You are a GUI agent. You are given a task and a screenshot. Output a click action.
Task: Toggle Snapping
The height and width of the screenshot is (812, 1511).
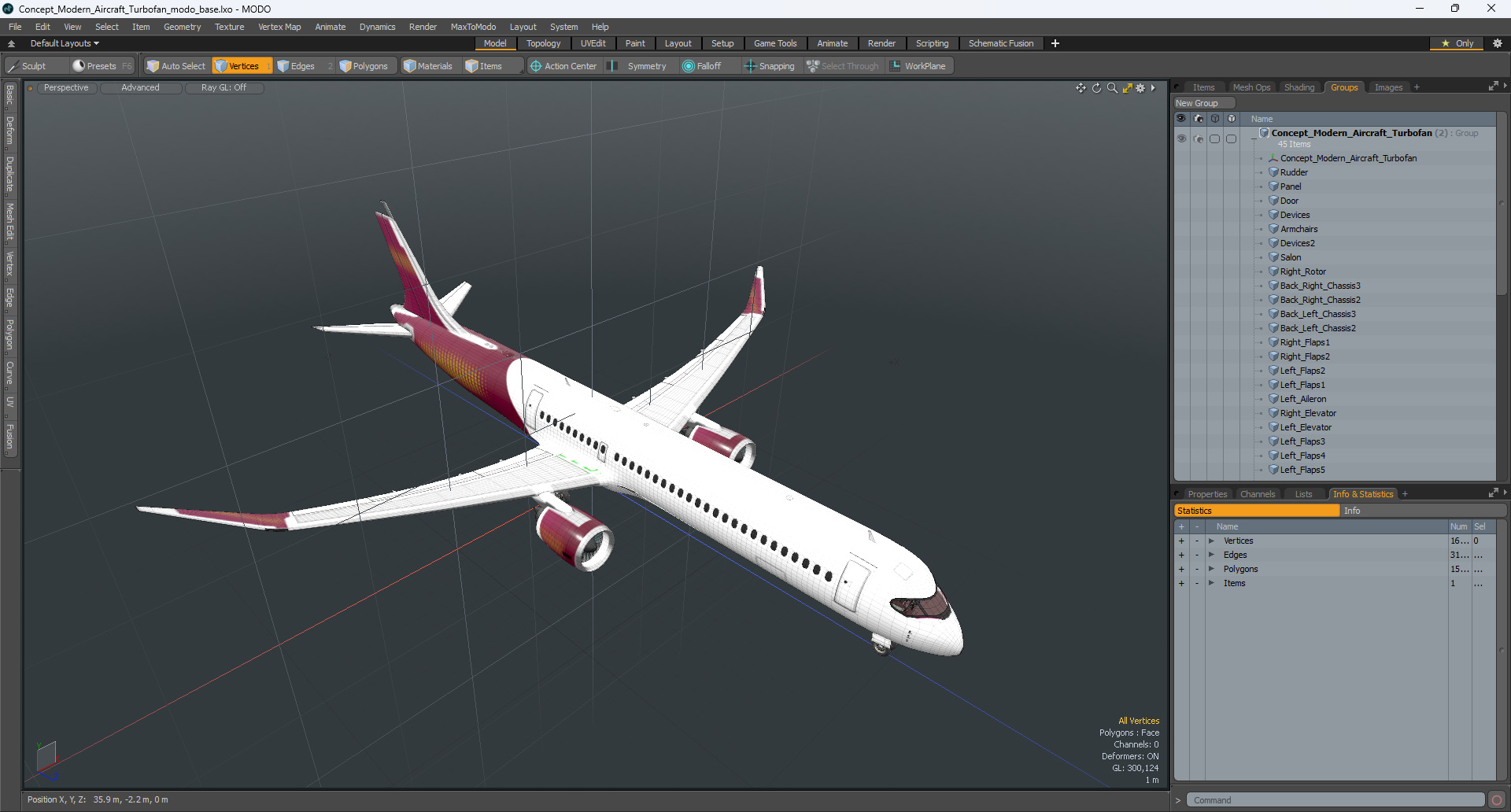[770, 66]
